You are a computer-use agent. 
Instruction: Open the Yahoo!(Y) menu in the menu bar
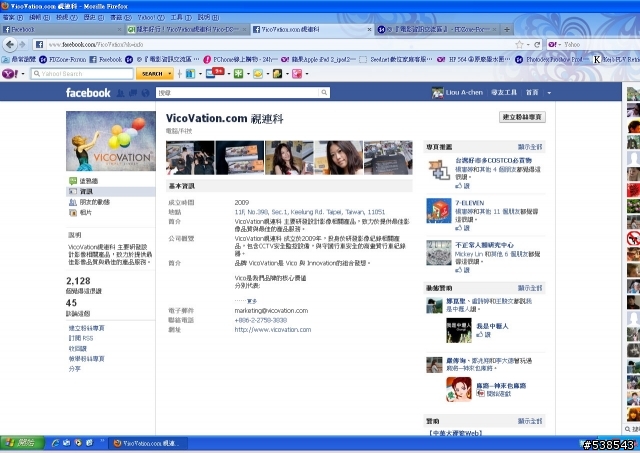point(151,18)
